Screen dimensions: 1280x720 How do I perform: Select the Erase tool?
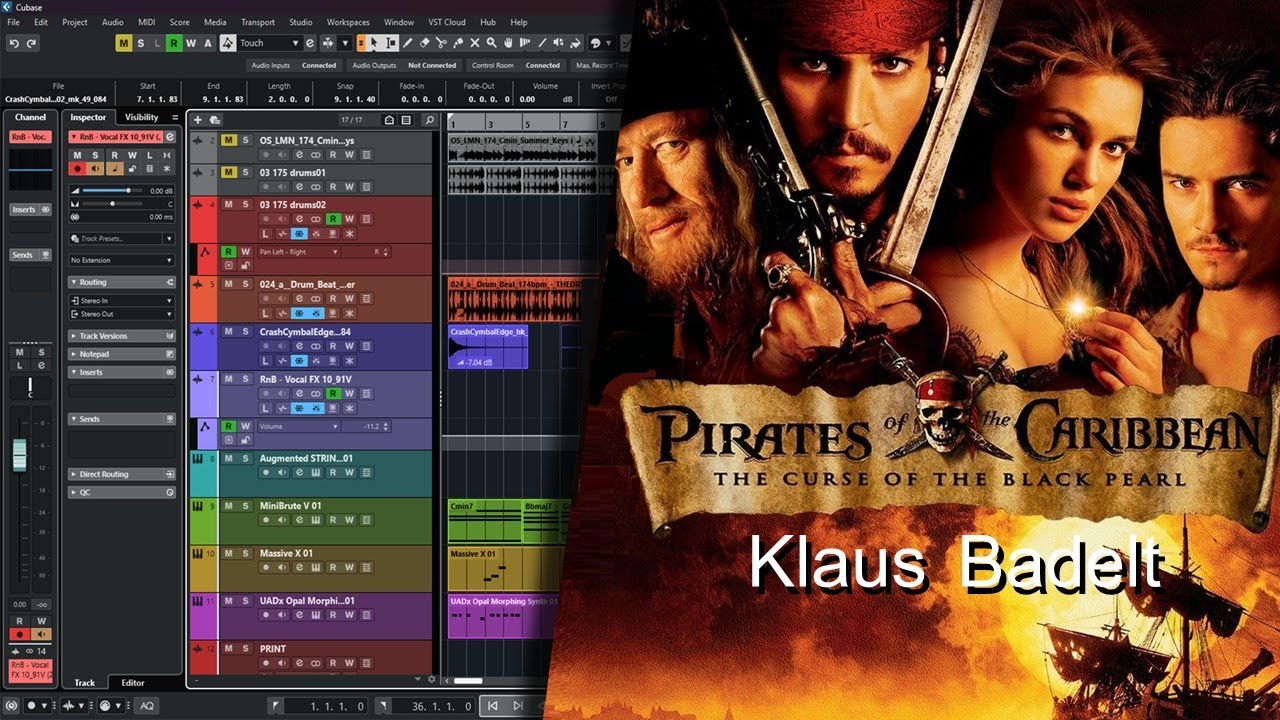[424, 43]
